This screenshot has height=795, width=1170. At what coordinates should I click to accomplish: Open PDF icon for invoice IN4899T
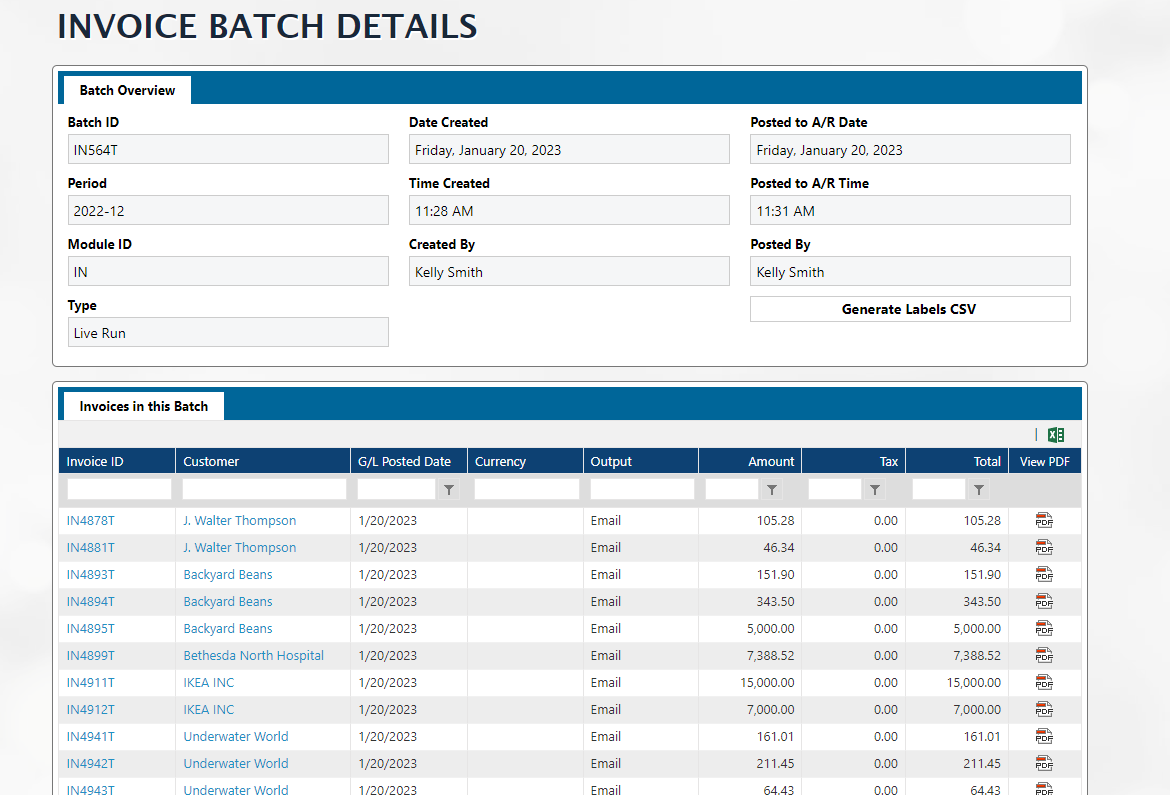(1044, 656)
